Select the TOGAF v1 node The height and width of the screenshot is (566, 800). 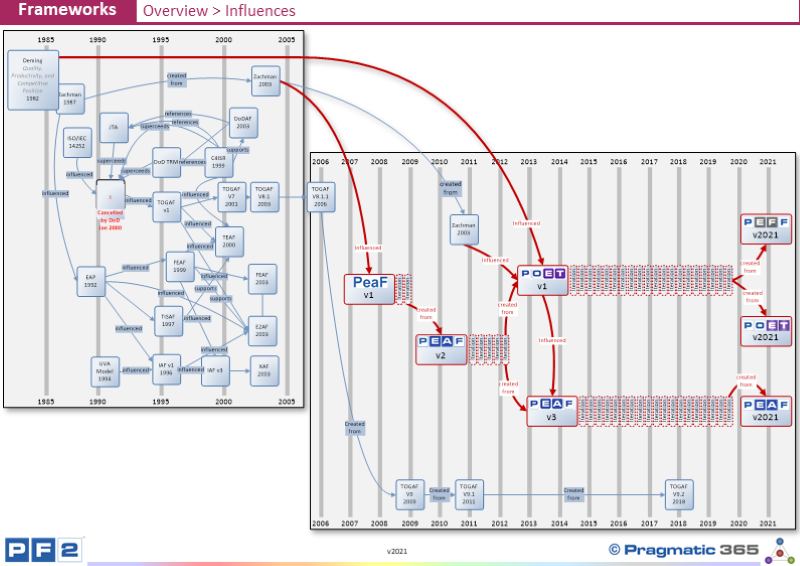[x=166, y=206]
